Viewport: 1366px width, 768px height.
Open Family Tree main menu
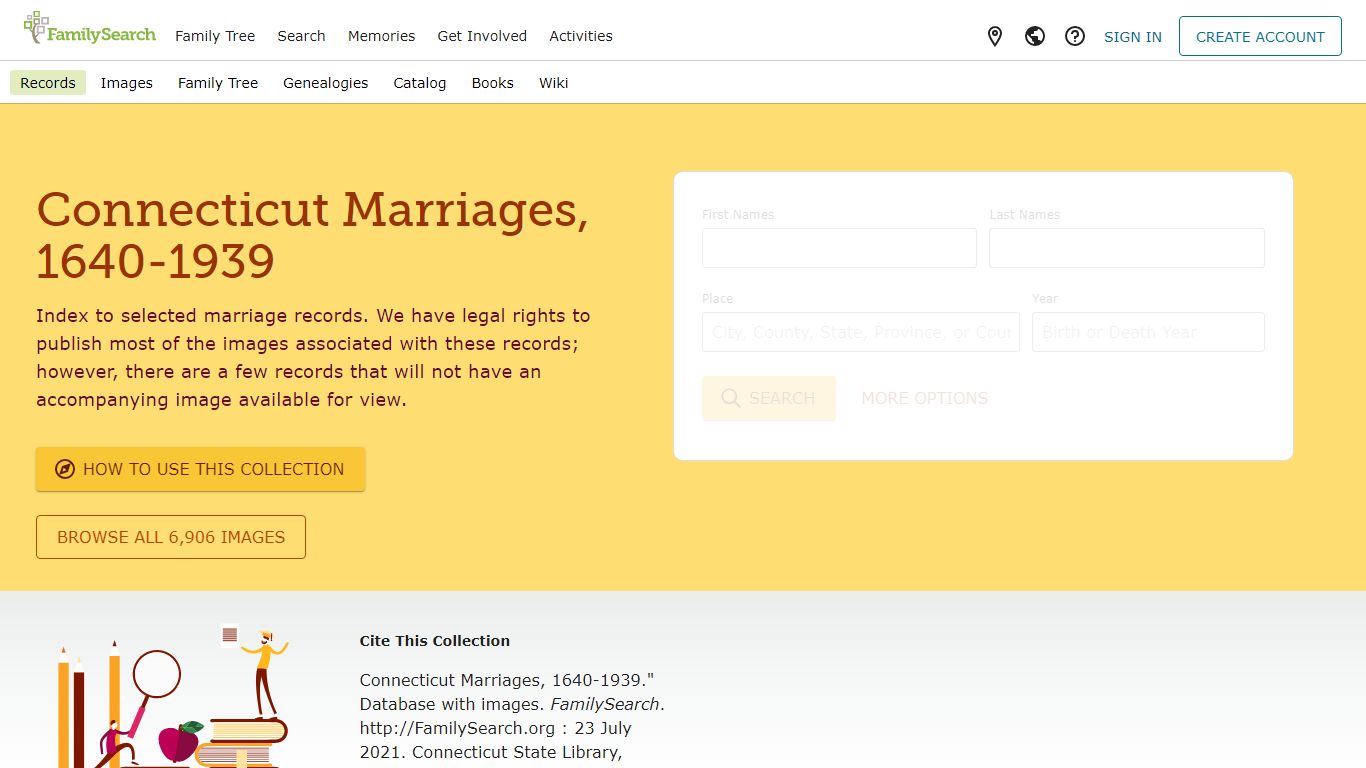coord(215,36)
